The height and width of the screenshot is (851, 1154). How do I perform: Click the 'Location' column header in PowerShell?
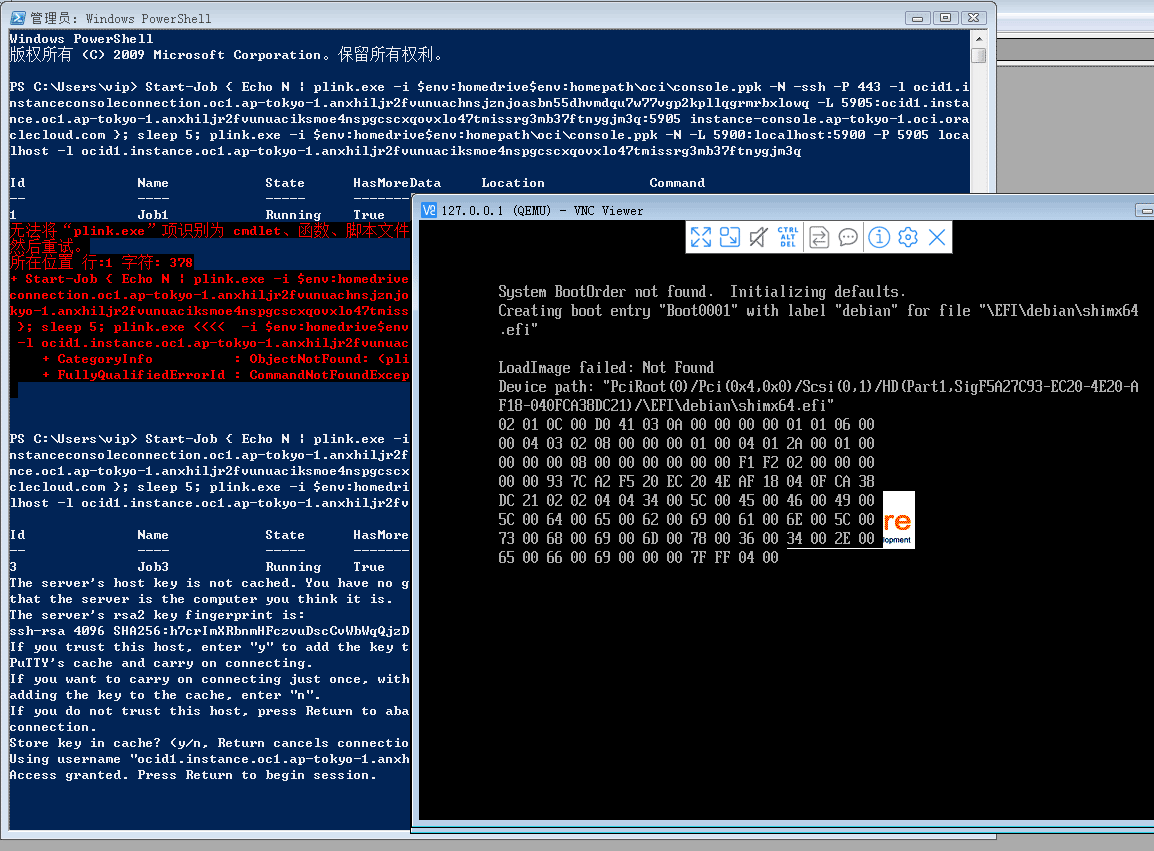pos(513,183)
